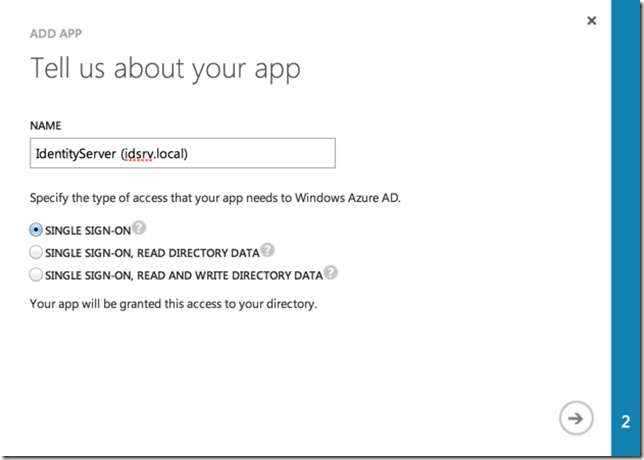644x460 pixels.
Task: Click the 'Tell us about your app' heading
Action: [165, 69]
